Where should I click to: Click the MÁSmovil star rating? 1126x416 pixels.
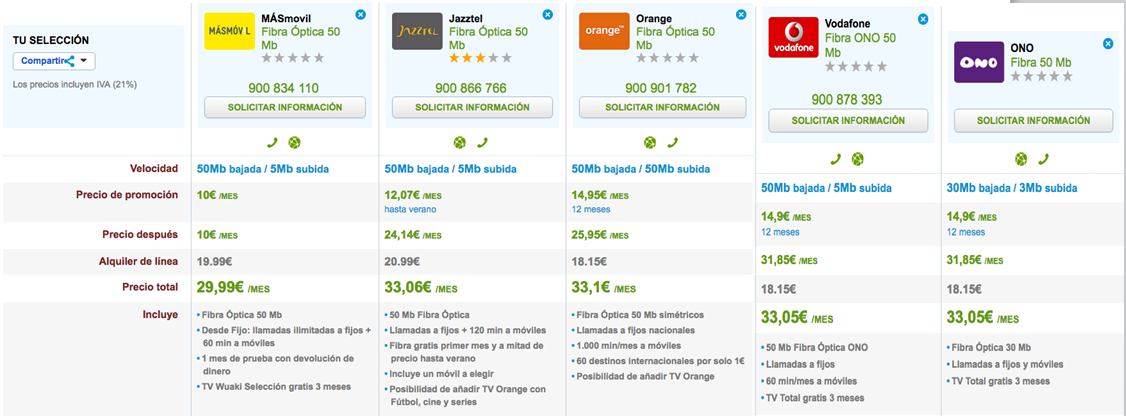click(x=292, y=57)
